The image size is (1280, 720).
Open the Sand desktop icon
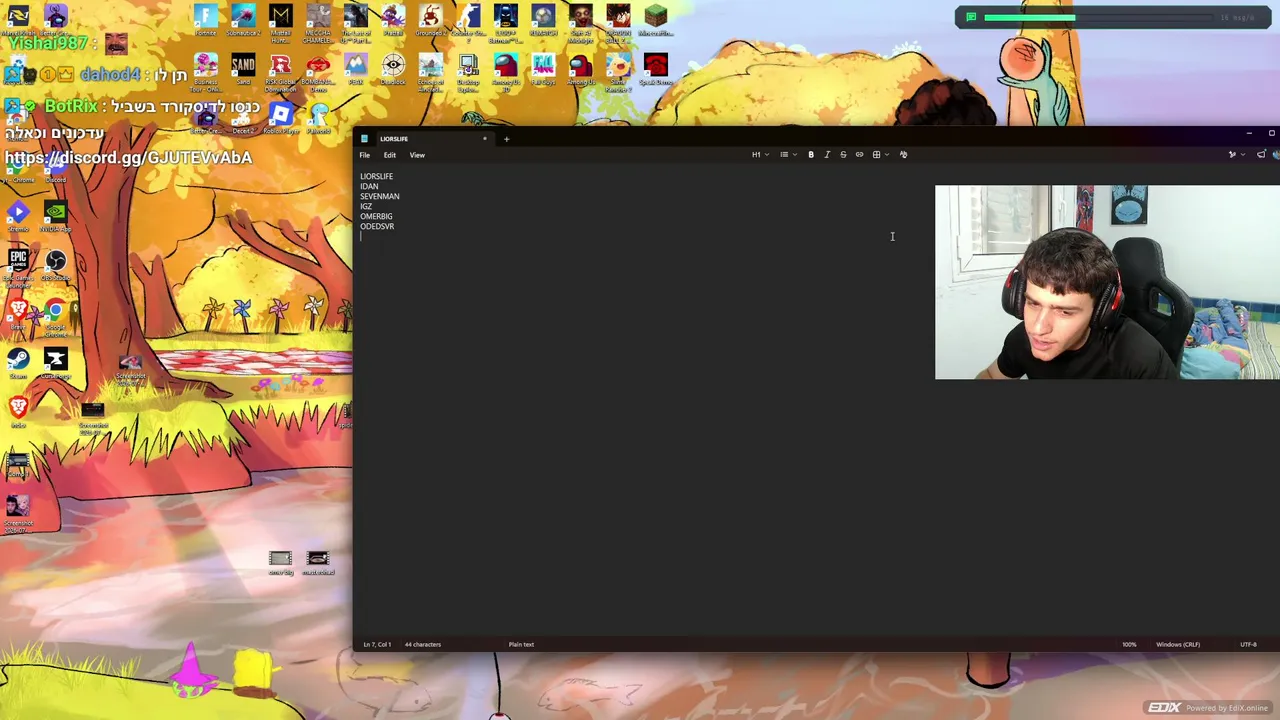click(243, 70)
